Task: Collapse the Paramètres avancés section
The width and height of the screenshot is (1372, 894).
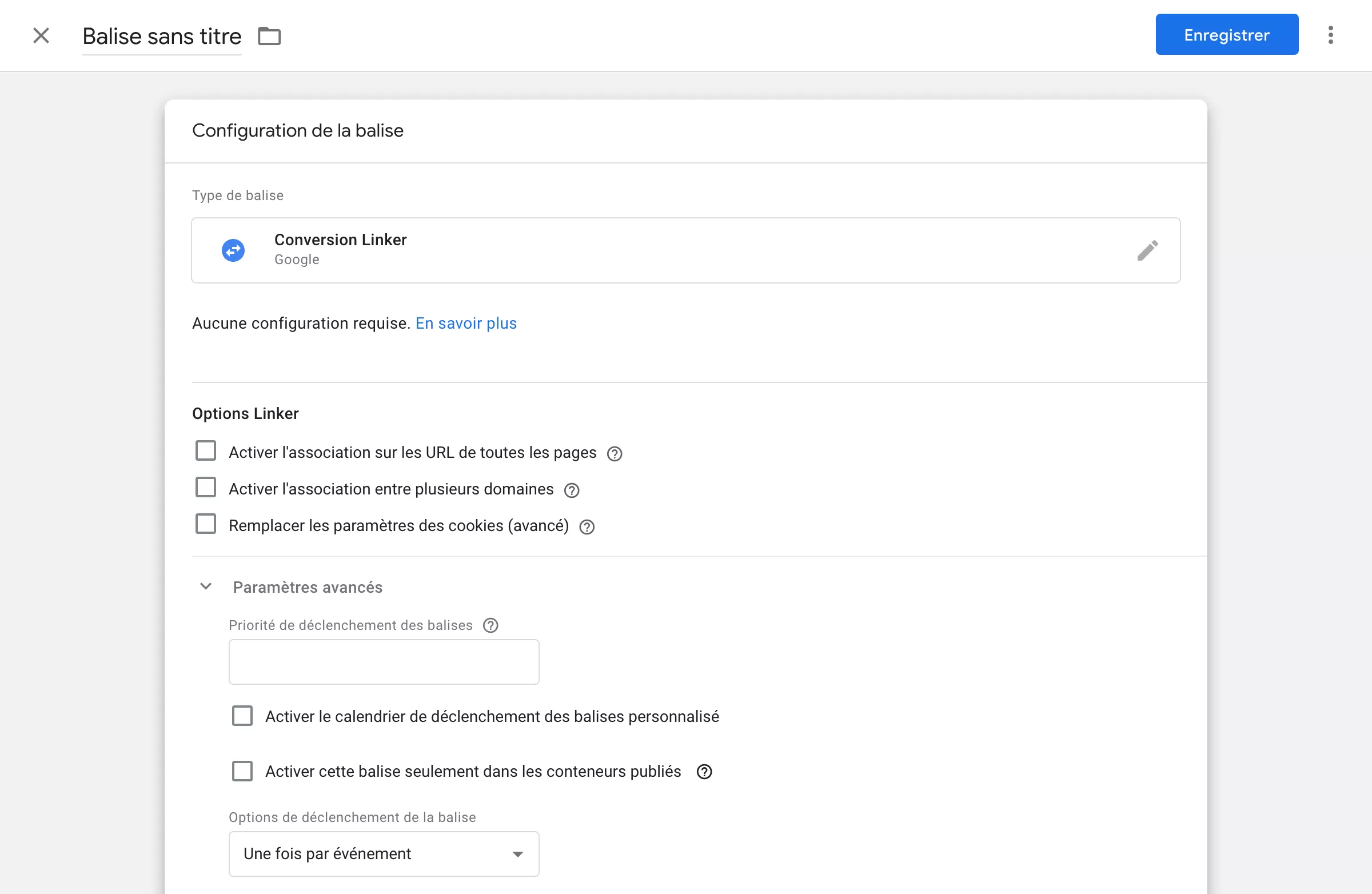Action: coord(205,586)
